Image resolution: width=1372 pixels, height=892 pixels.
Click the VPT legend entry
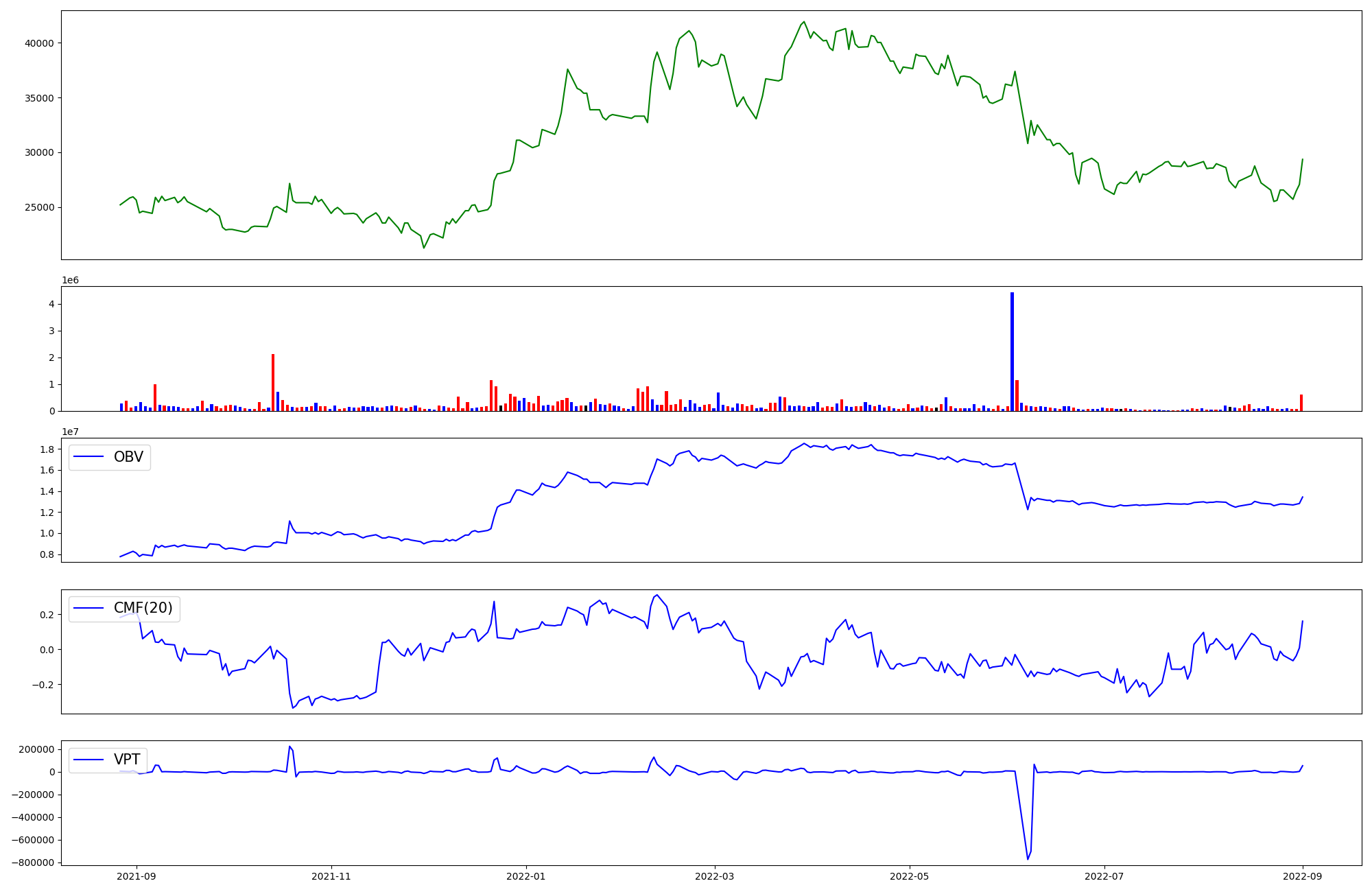pos(127,760)
